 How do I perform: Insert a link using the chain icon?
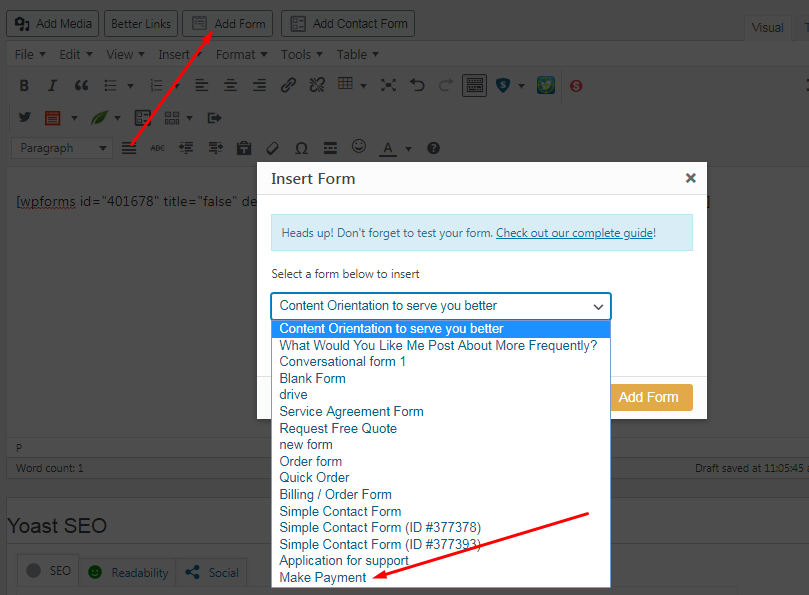tap(288, 86)
